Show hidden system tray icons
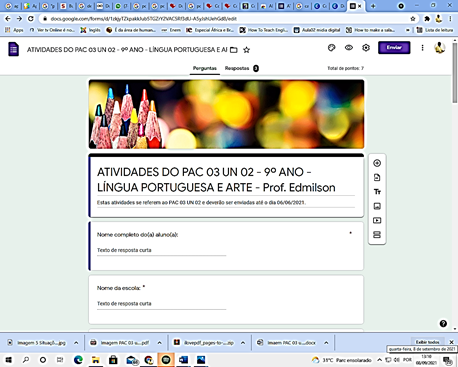This screenshot has width=458, height=367. [x=379, y=360]
